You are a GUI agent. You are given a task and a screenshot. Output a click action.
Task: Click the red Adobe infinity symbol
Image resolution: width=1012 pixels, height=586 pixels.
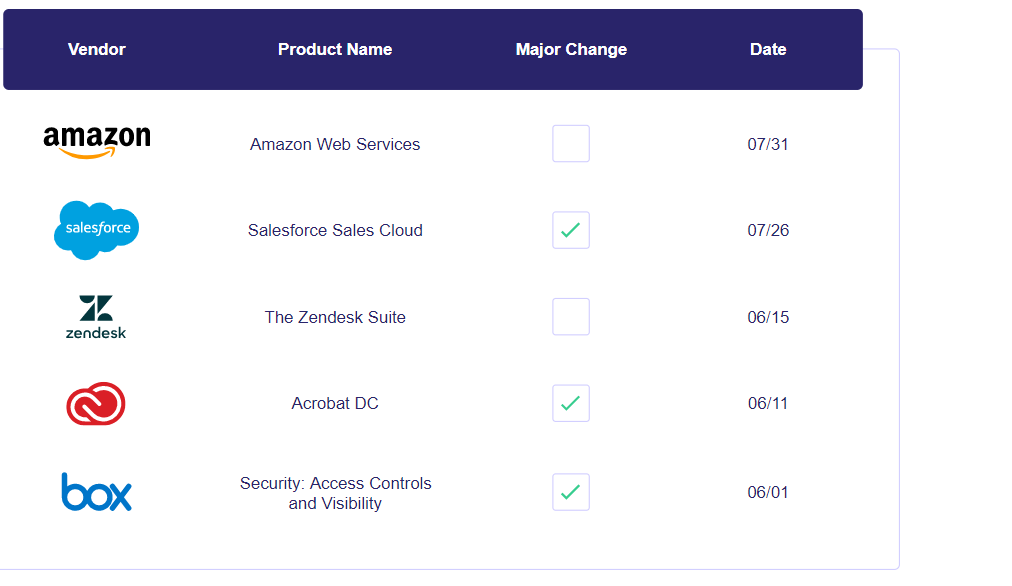[96, 403]
